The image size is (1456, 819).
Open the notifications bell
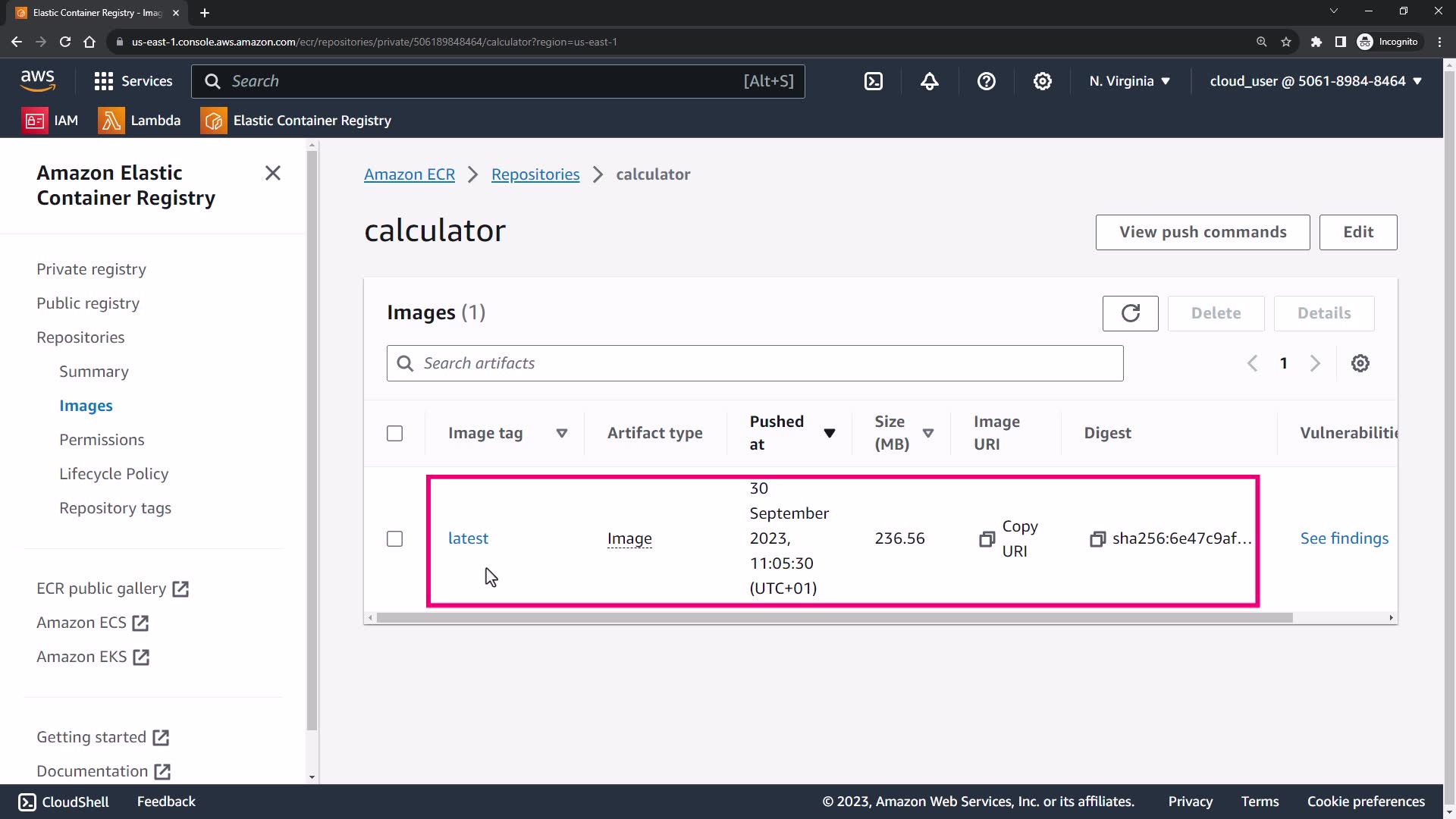coord(930,81)
